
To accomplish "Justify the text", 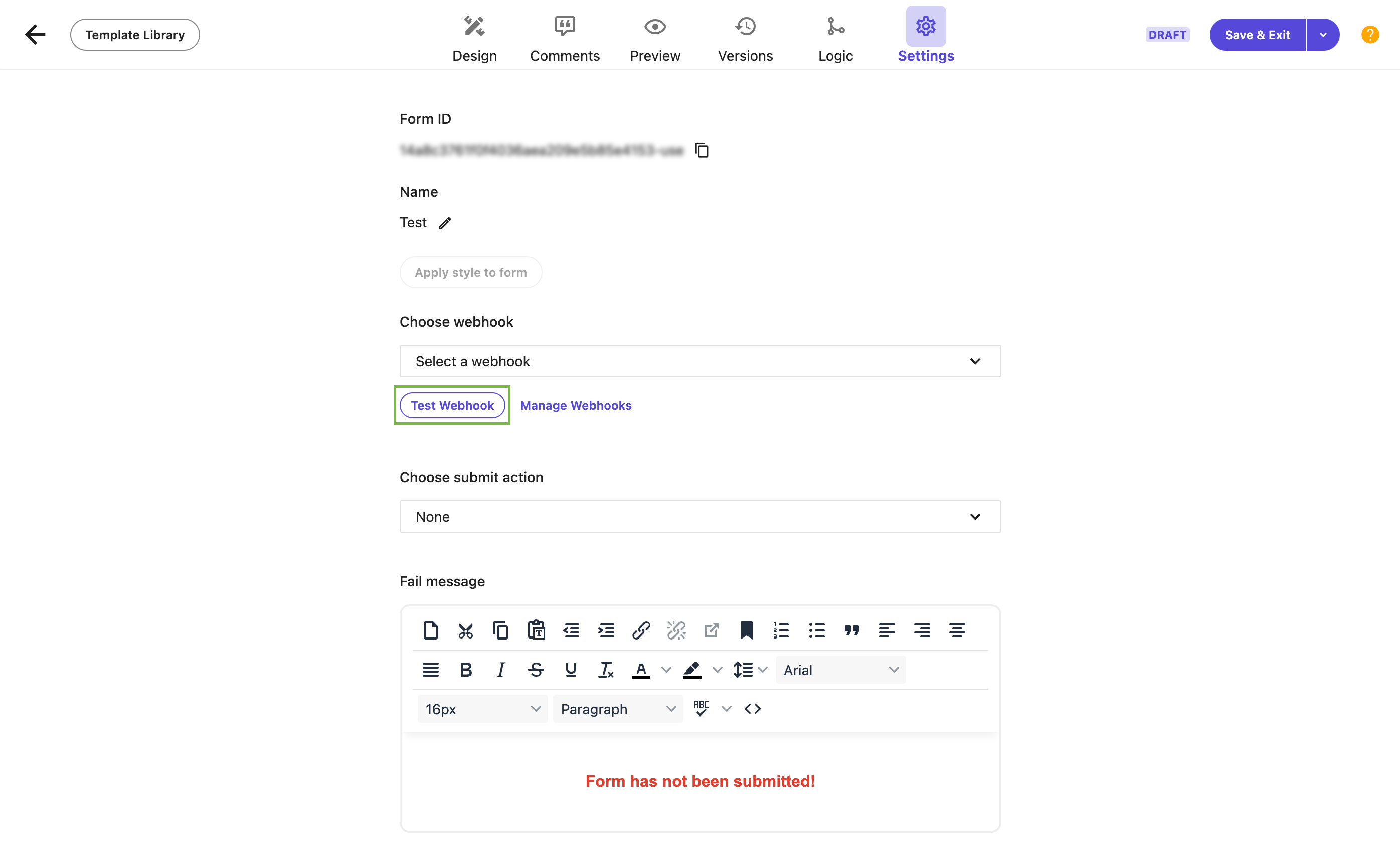I will click(431, 670).
